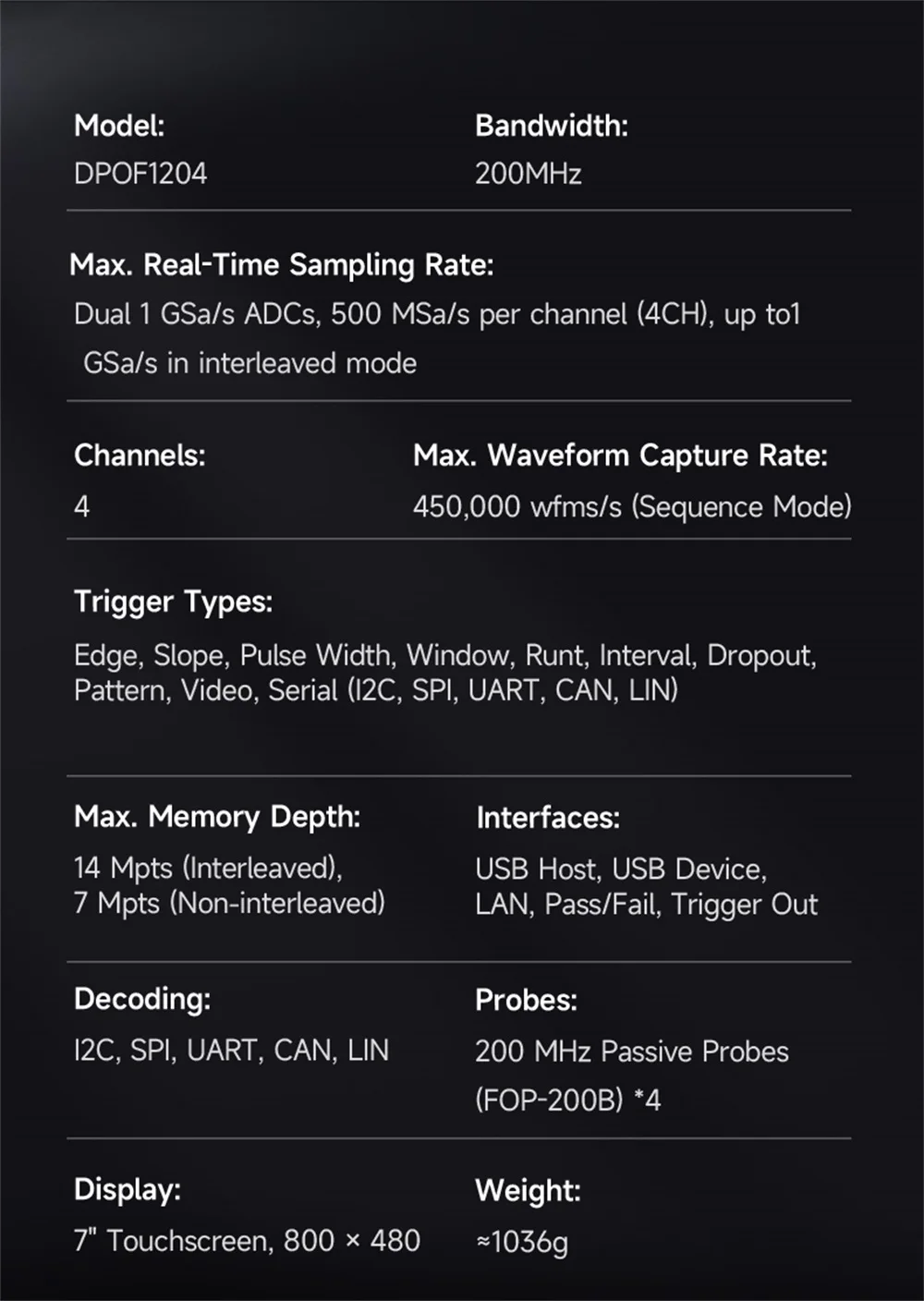Viewport: 924px width, 1301px height.
Task: Select the 14 Mpts (Interleaved) value
Action: (x=208, y=869)
